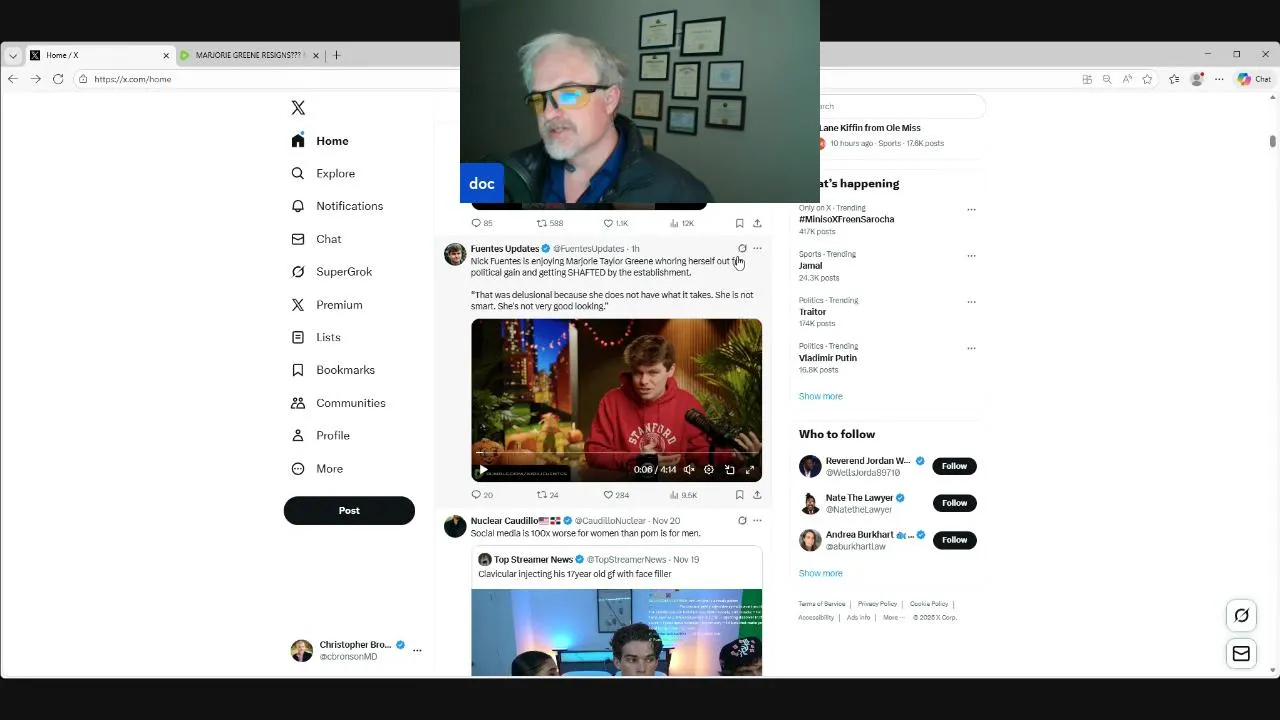
Task: Click Grok icon on Nuclear Caudillo post
Action: (742, 520)
